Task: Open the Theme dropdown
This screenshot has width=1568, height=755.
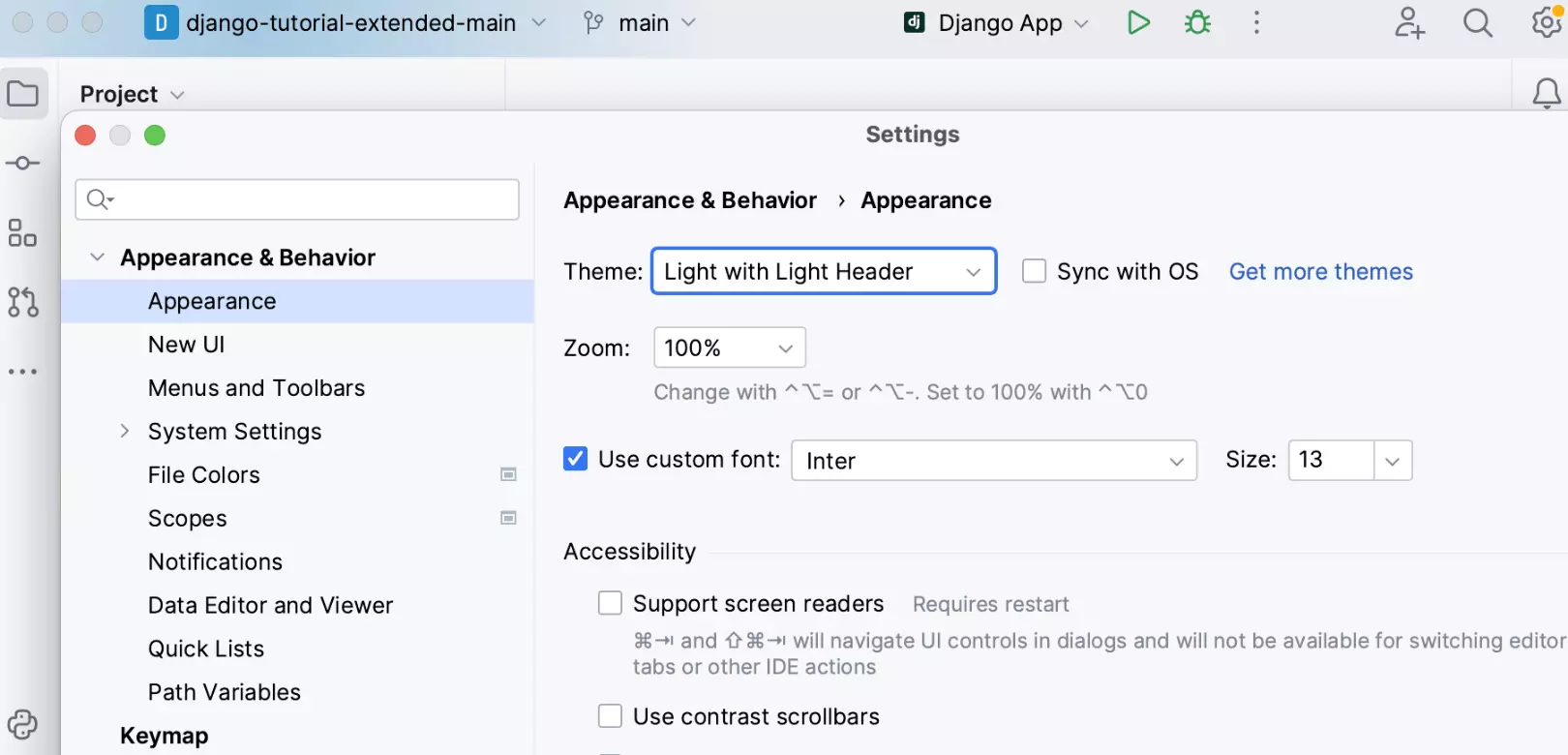Action: pos(824,272)
